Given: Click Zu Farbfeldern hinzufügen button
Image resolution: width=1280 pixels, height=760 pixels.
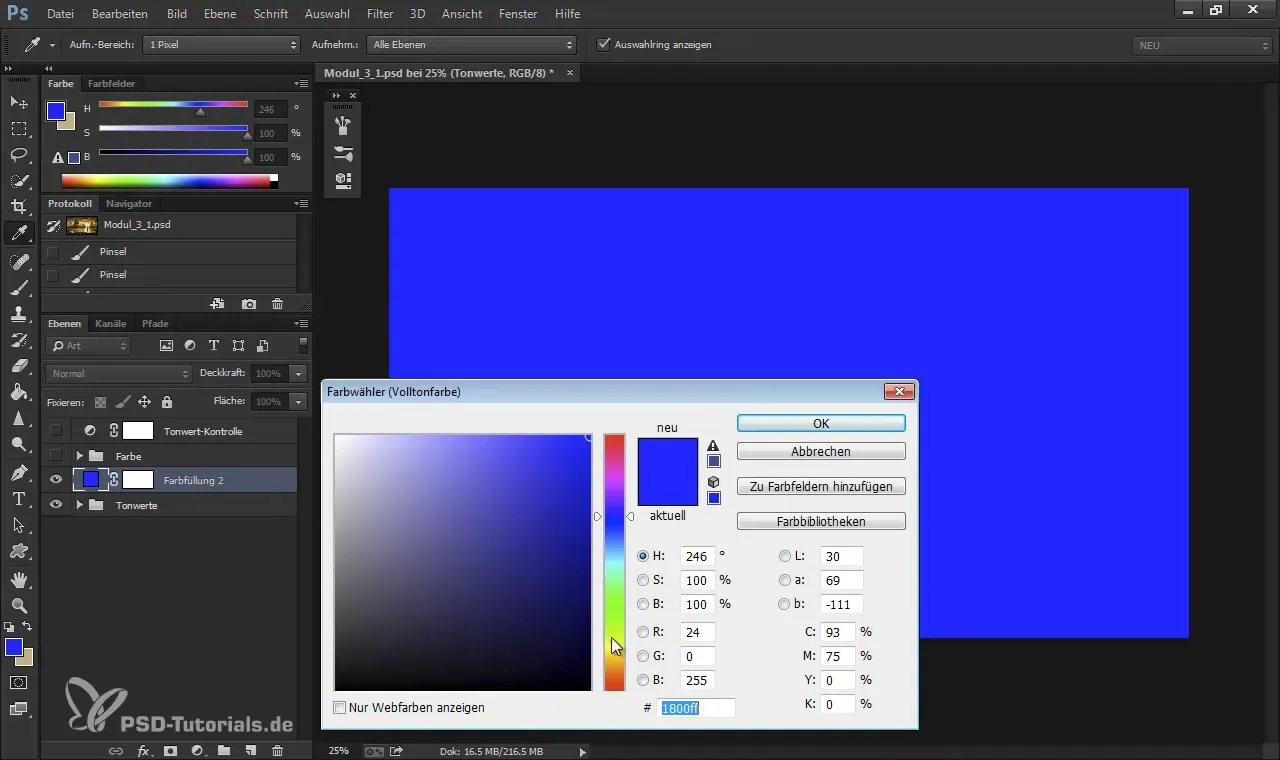Looking at the screenshot, I should click(x=821, y=486).
